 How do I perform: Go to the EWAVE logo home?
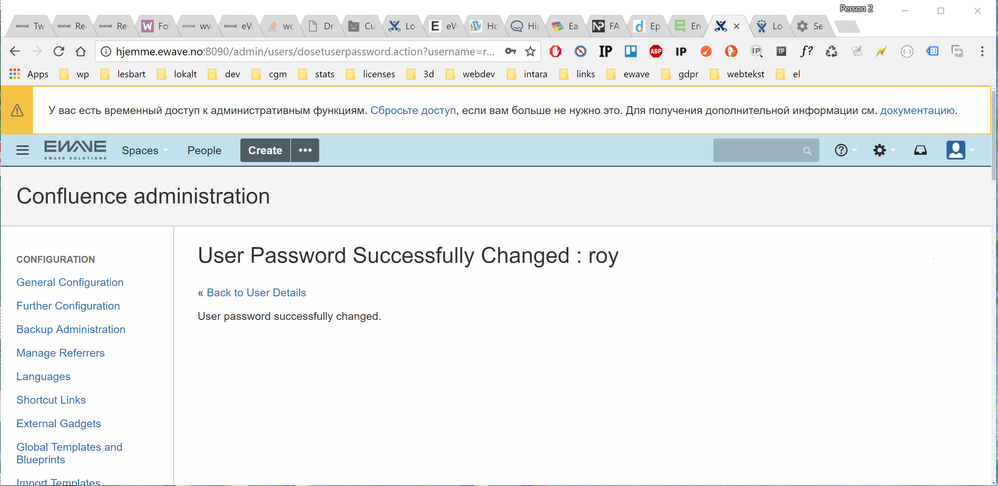point(75,150)
